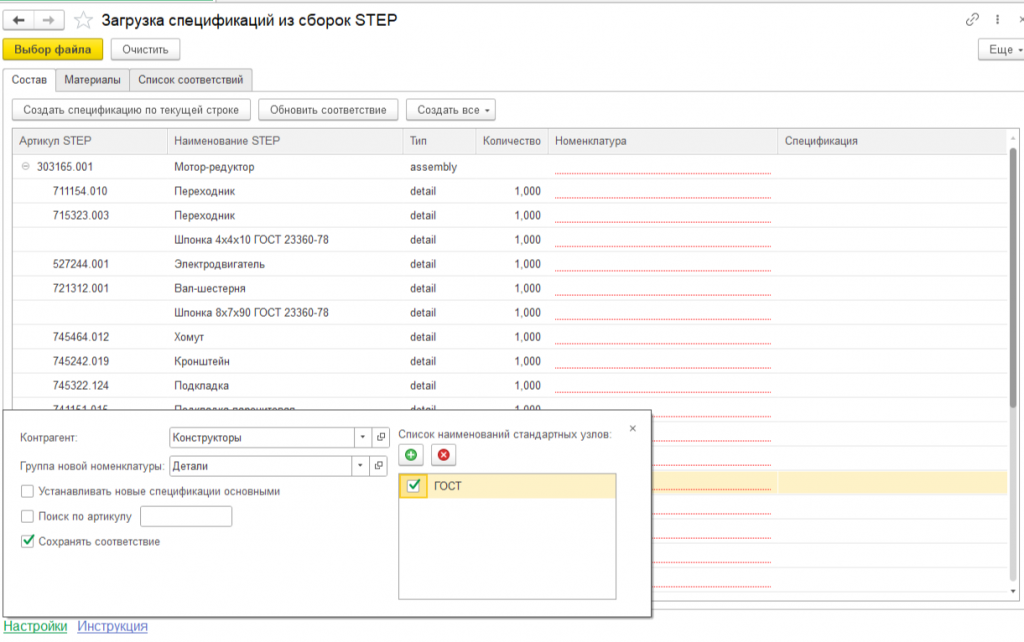
Task: Select the Вал-шестерня row
Action: click(x=509, y=288)
